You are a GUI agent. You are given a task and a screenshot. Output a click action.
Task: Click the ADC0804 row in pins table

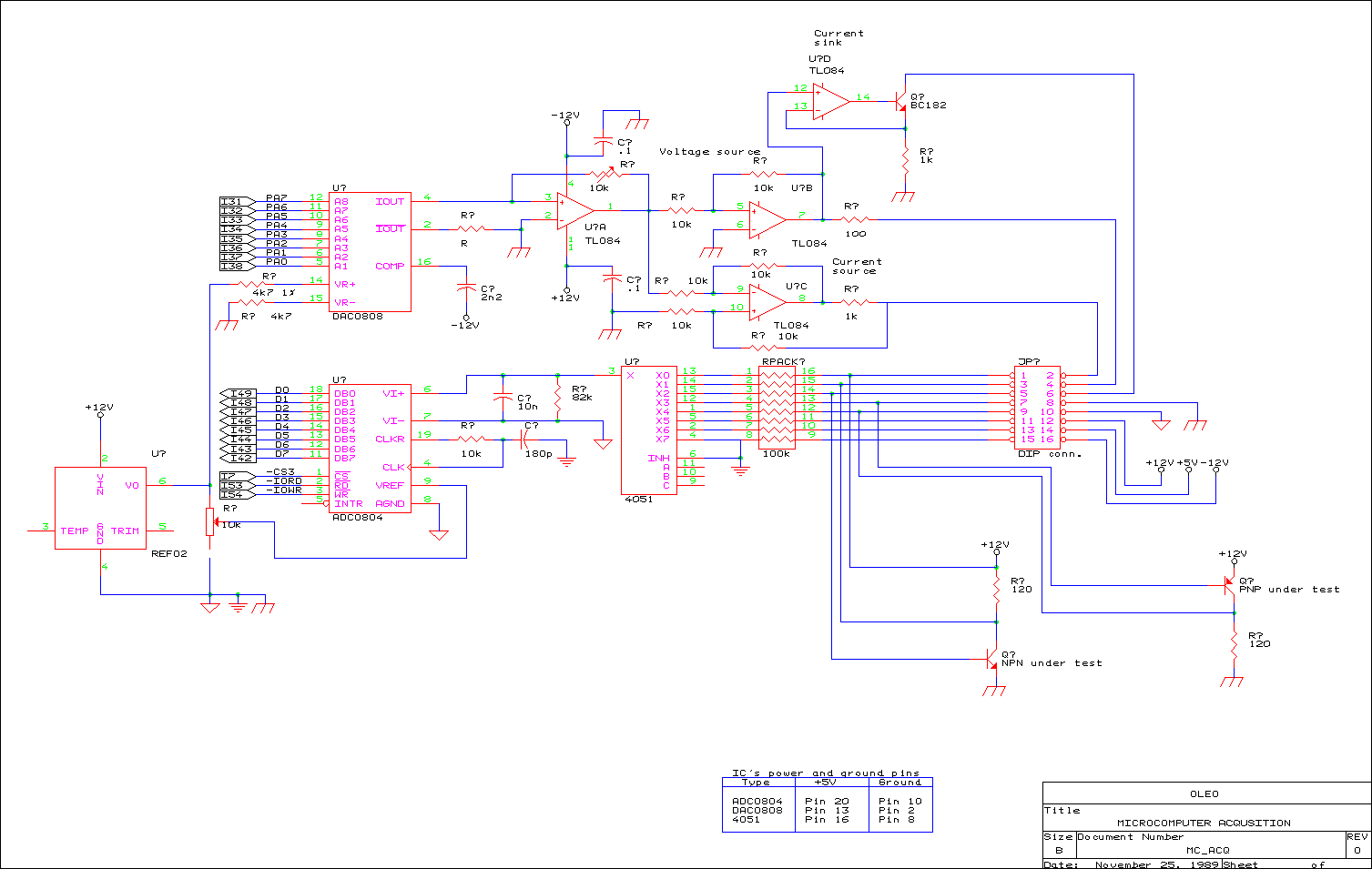click(827, 801)
